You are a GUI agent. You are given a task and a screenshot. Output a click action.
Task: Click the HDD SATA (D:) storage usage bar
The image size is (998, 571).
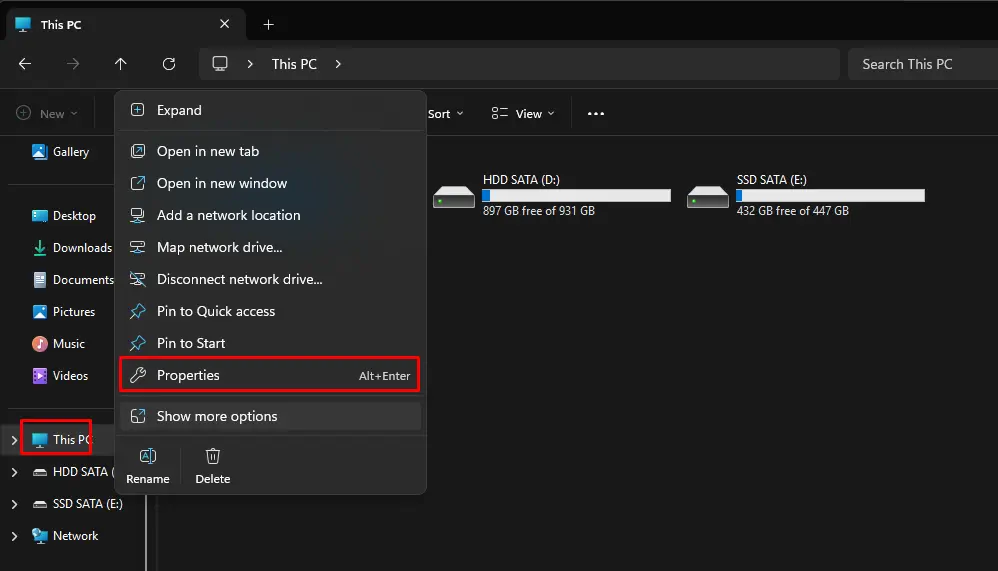pos(577,195)
